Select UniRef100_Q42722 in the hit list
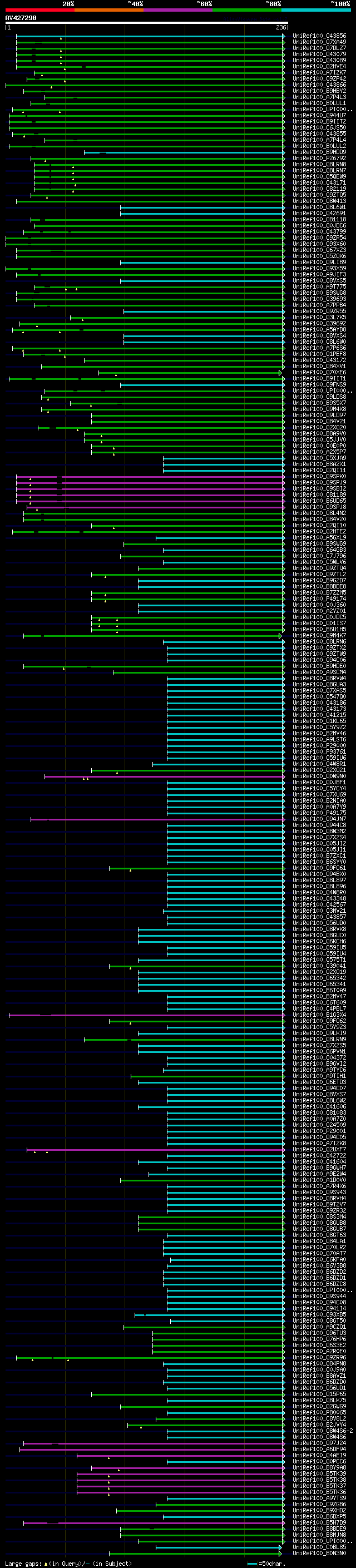This screenshot has width=356, height=1568. coord(319,1156)
